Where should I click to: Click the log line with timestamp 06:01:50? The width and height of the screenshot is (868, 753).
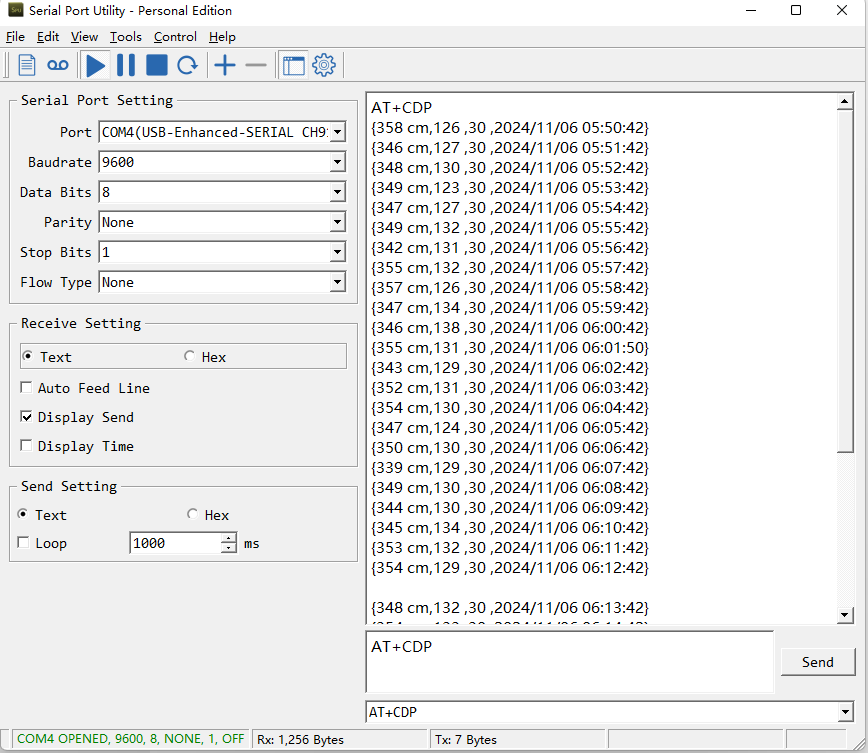pyautogui.click(x=509, y=348)
